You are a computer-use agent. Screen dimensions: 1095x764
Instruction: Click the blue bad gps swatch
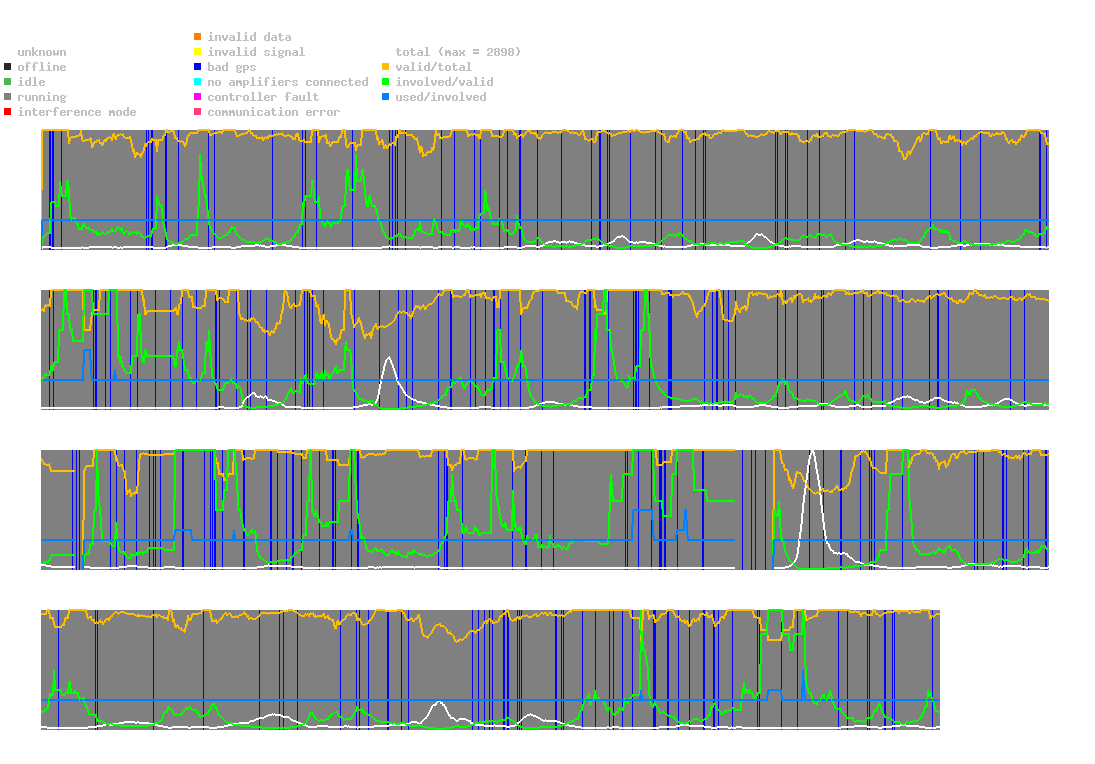198,67
